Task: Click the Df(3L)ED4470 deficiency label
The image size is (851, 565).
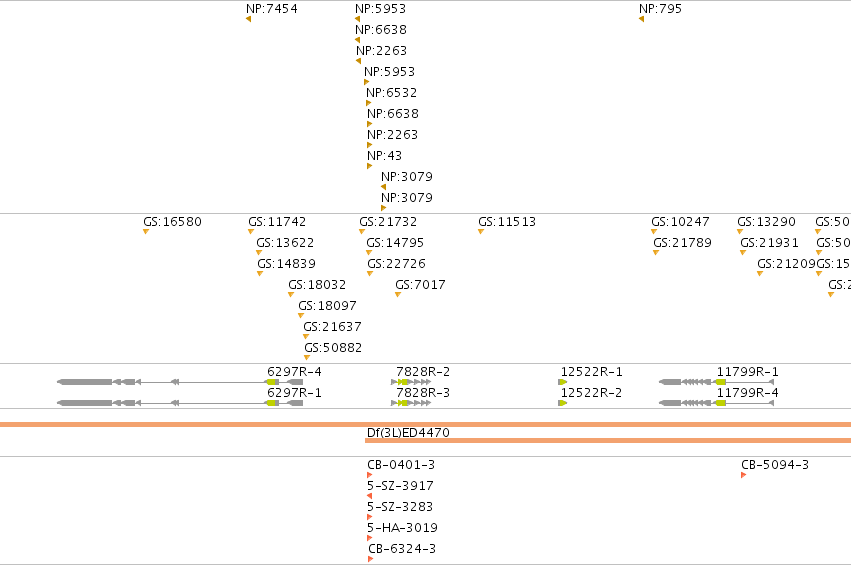Action: pyautogui.click(x=408, y=433)
